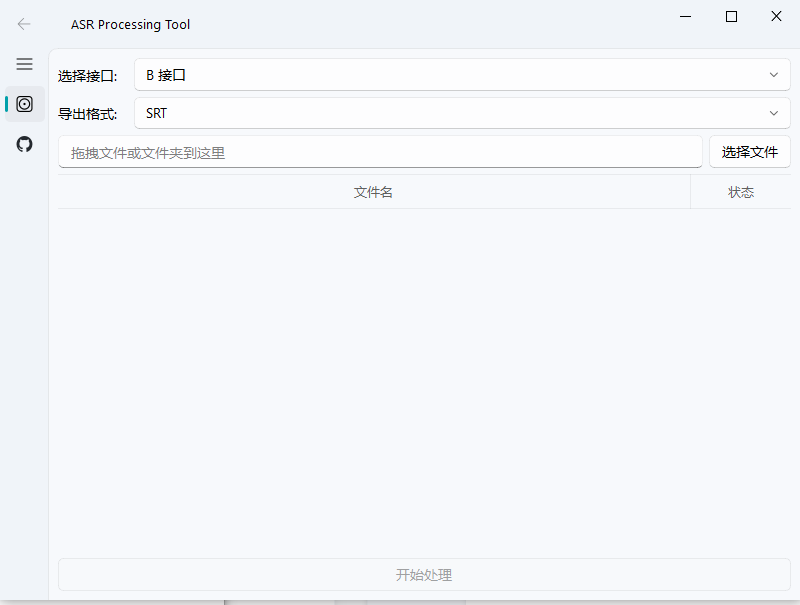The height and width of the screenshot is (605, 800).
Task: Open the hamburger navigation menu
Action: pyautogui.click(x=24, y=64)
